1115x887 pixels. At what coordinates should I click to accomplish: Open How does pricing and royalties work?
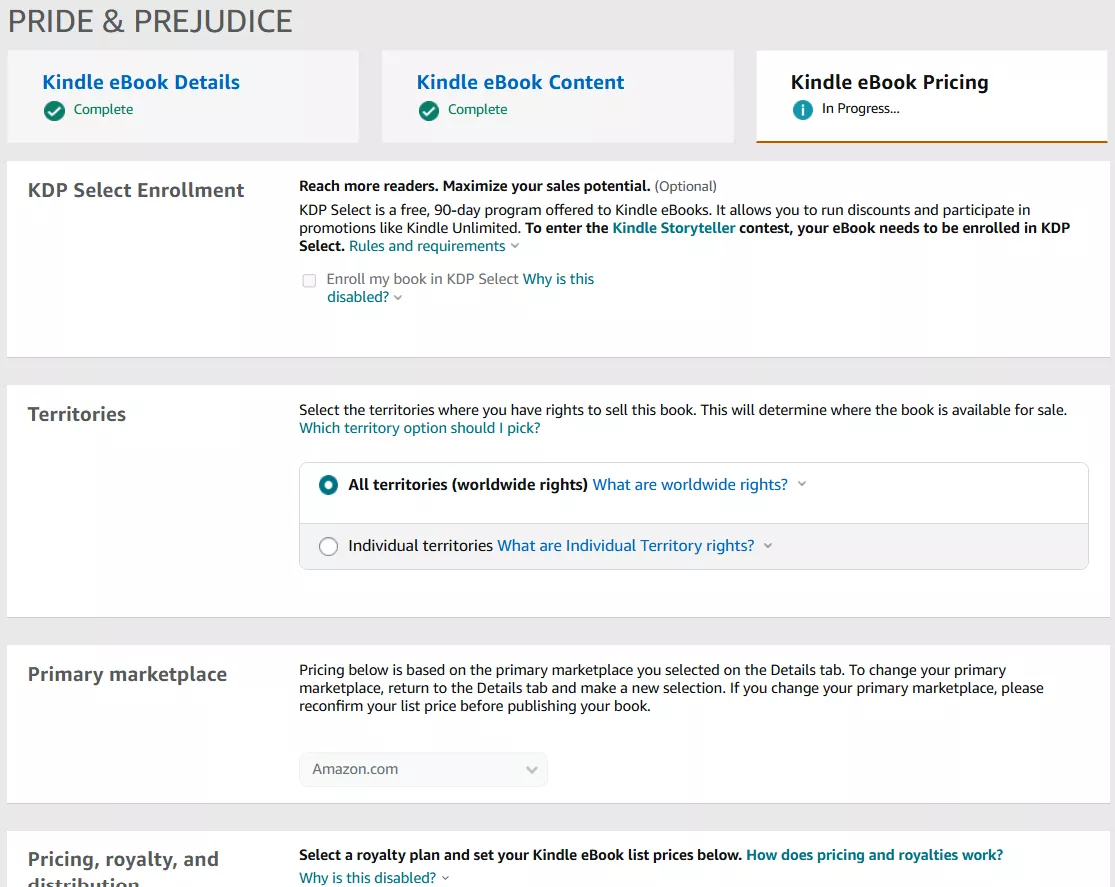coord(874,855)
